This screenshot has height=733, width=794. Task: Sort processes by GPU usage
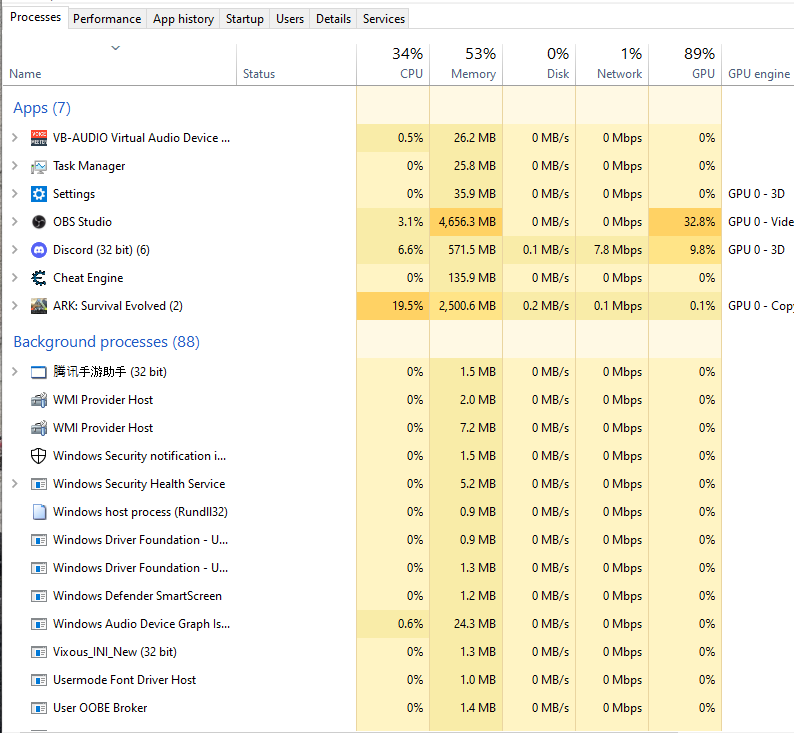(x=685, y=65)
